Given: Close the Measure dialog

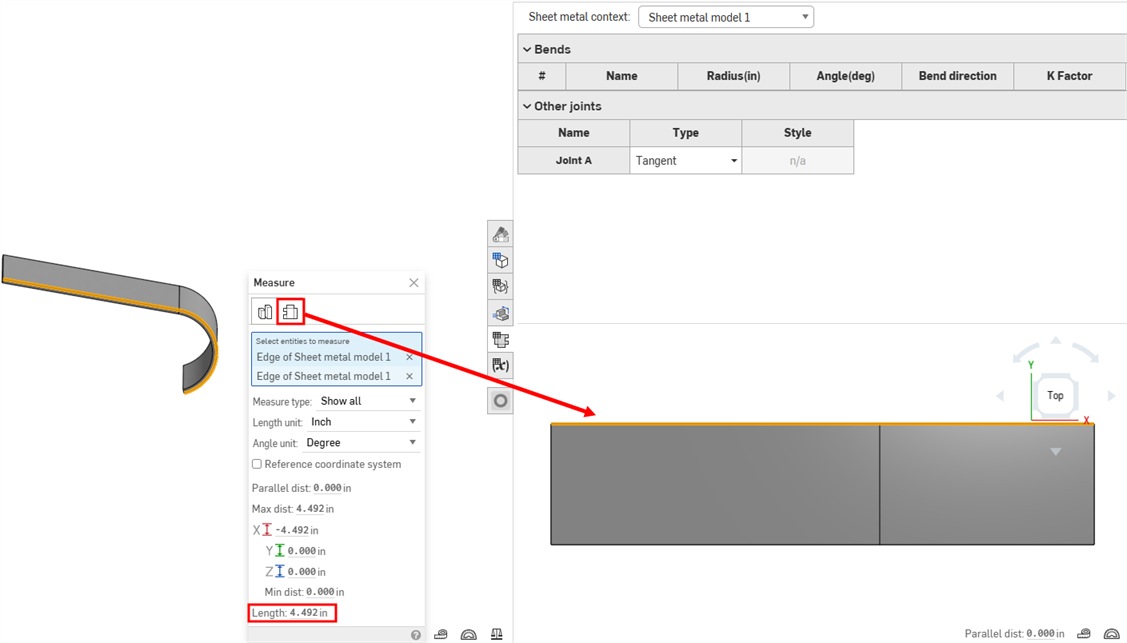Looking at the screenshot, I should 413,282.
